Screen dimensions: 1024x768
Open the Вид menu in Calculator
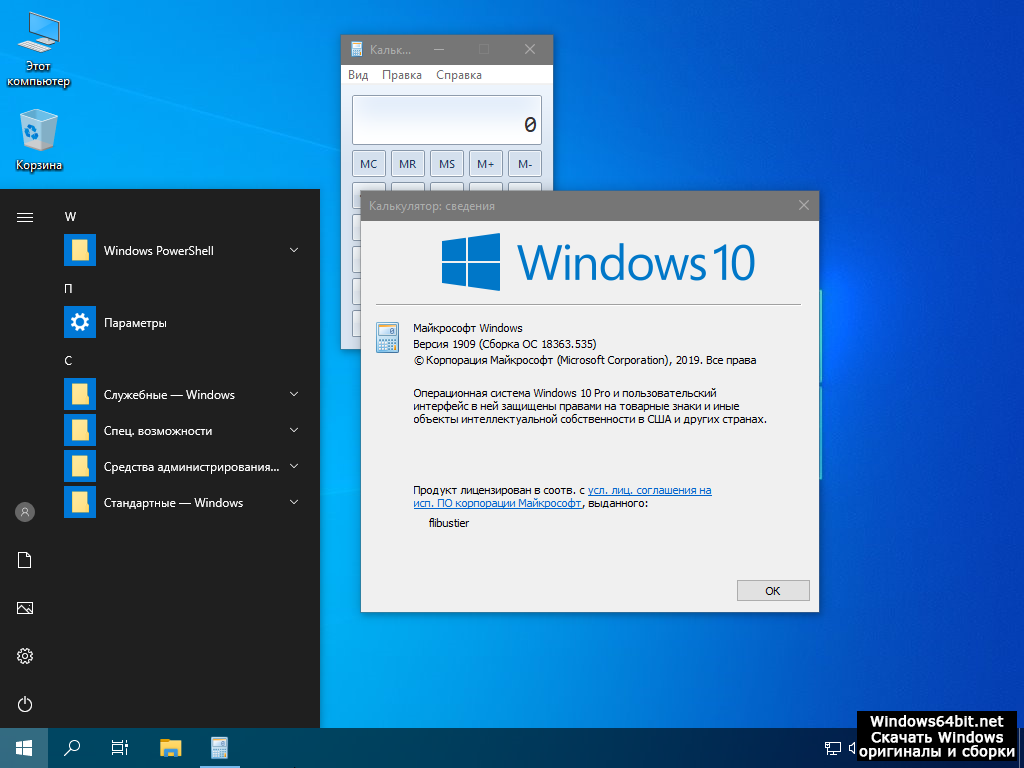click(358, 75)
